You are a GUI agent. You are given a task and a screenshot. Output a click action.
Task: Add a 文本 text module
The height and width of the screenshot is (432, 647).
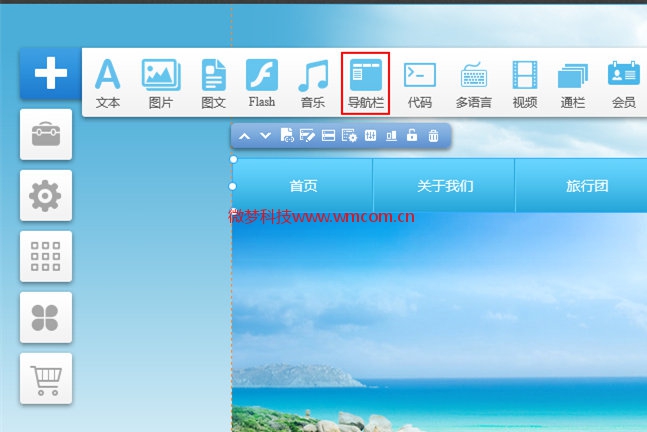click(x=108, y=84)
